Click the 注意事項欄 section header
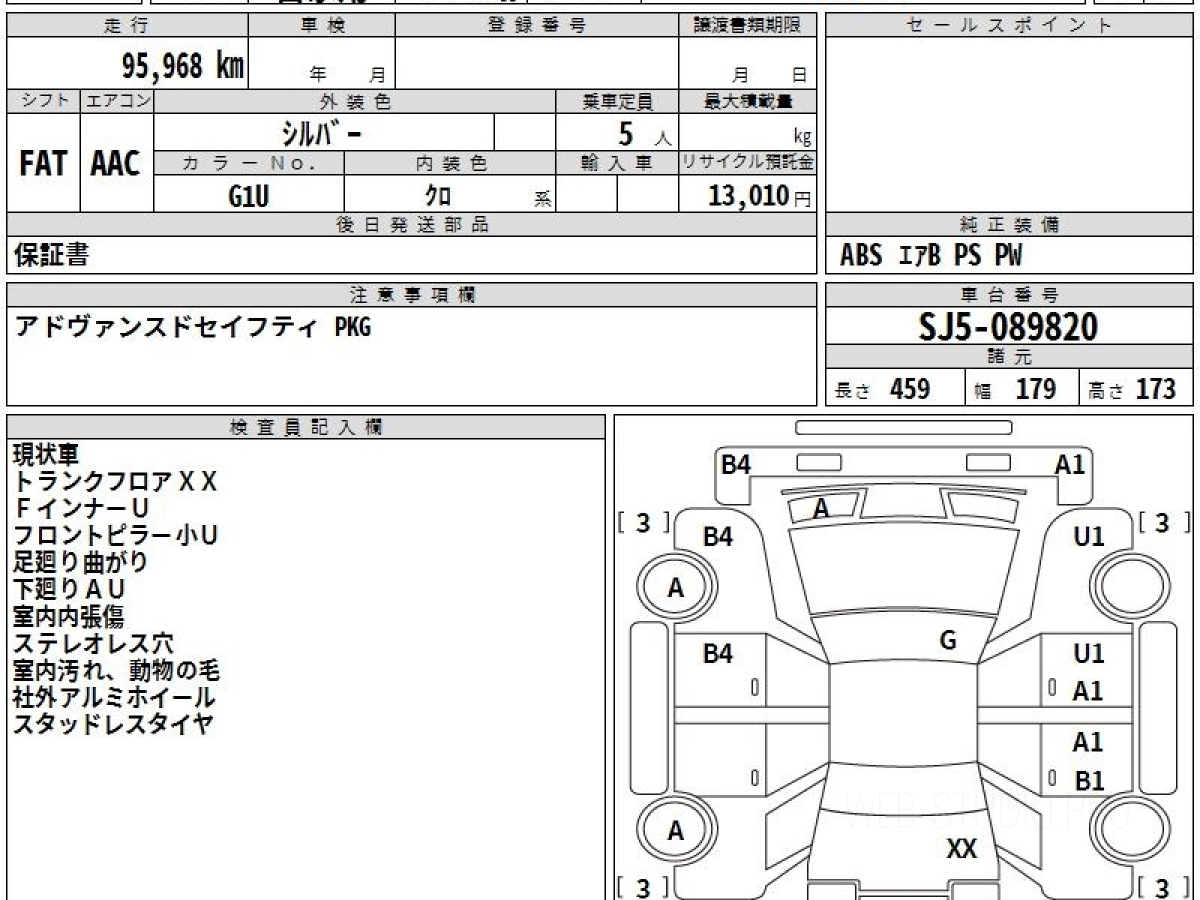 coord(412,295)
